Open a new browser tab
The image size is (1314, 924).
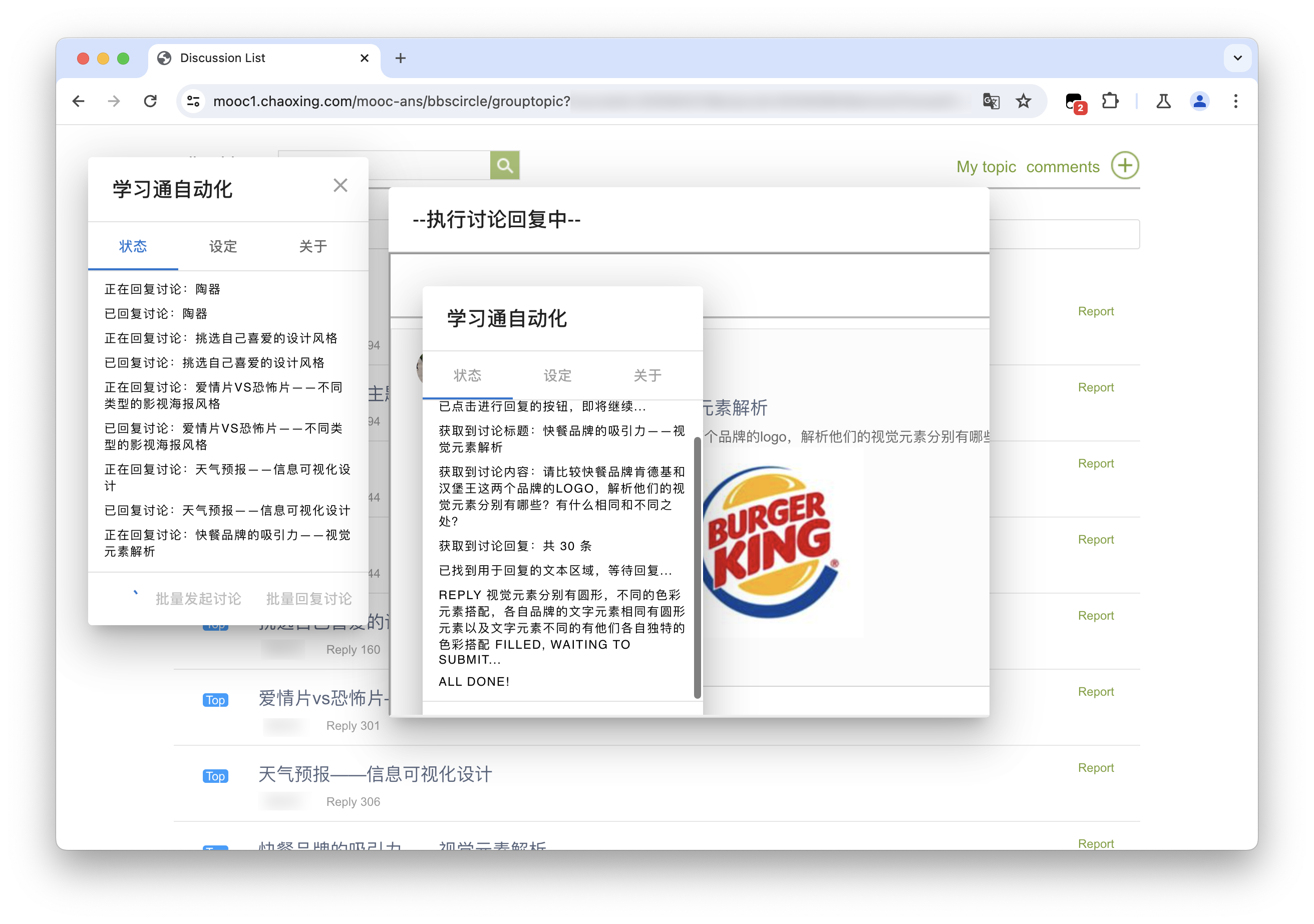pos(401,58)
